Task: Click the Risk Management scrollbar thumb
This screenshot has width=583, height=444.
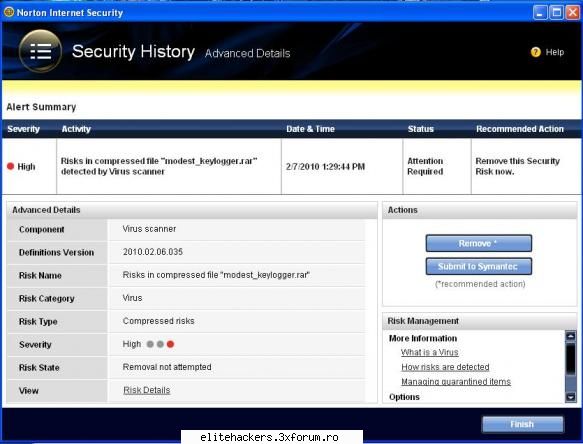Action: click(570, 359)
